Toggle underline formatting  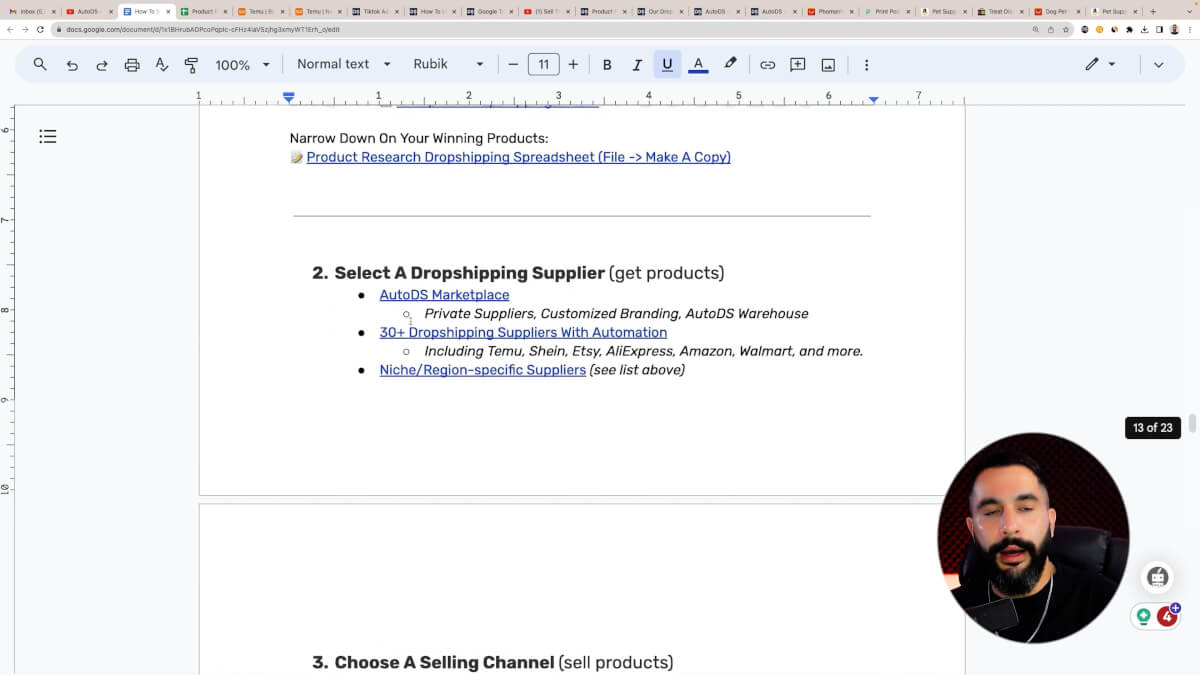[x=667, y=64]
